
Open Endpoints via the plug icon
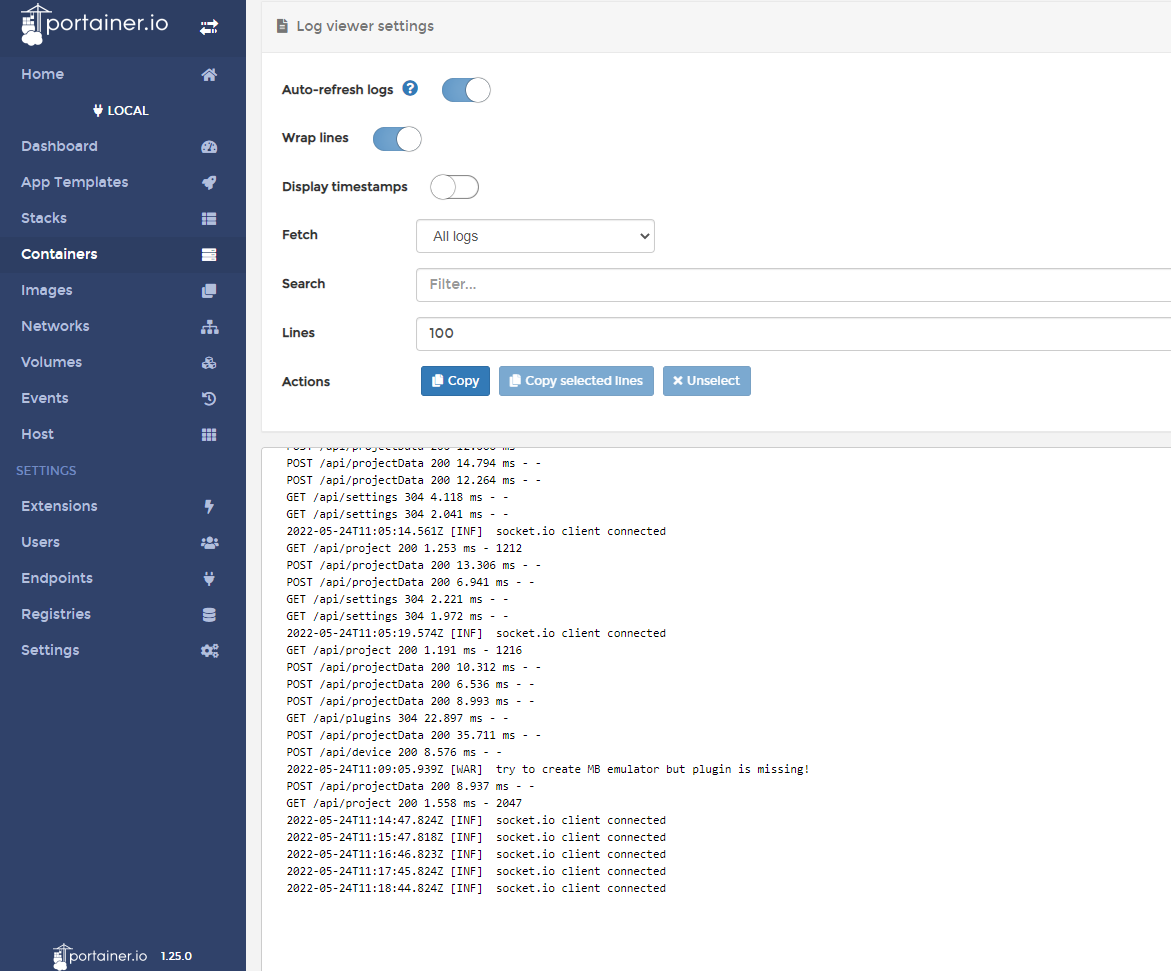[208, 578]
